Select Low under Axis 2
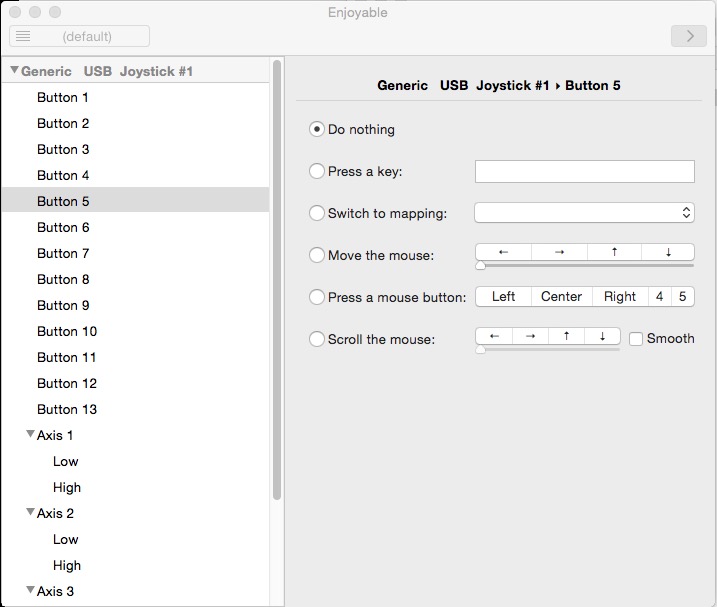The height and width of the screenshot is (607, 717). pyautogui.click(x=135, y=539)
